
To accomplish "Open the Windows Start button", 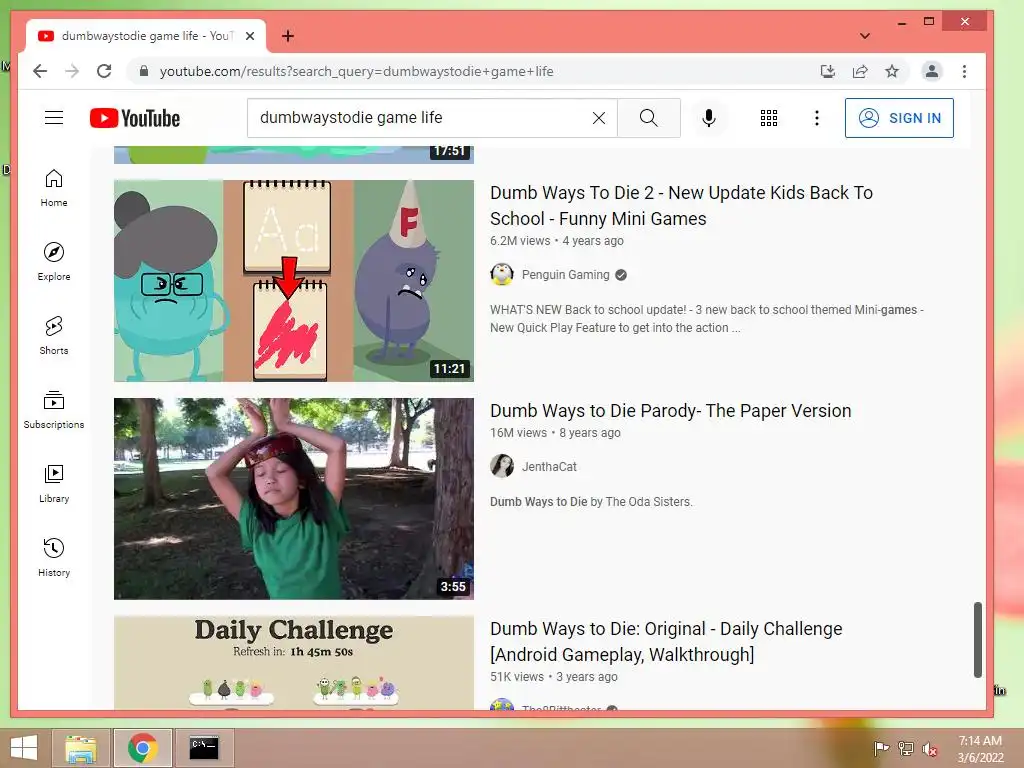I will pyautogui.click(x=24, y=748).
